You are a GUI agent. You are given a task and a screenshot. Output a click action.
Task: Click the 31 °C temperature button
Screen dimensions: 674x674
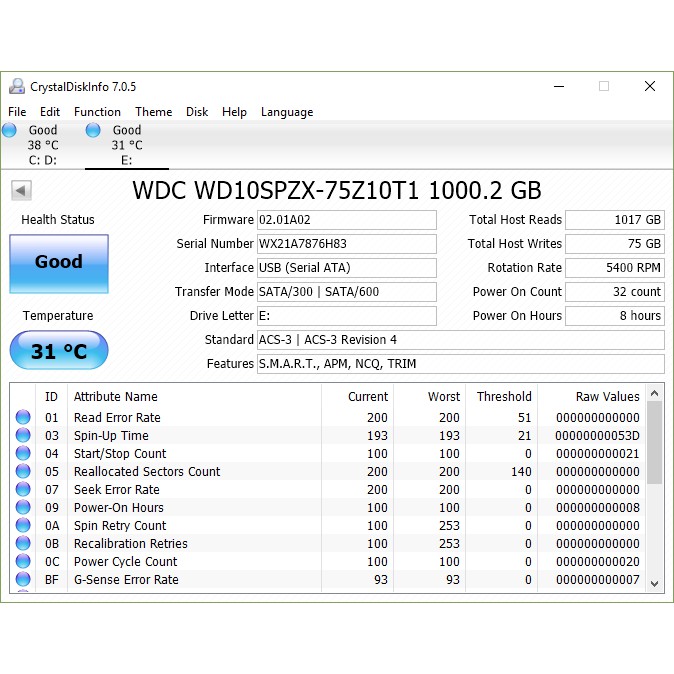[59, 351]
